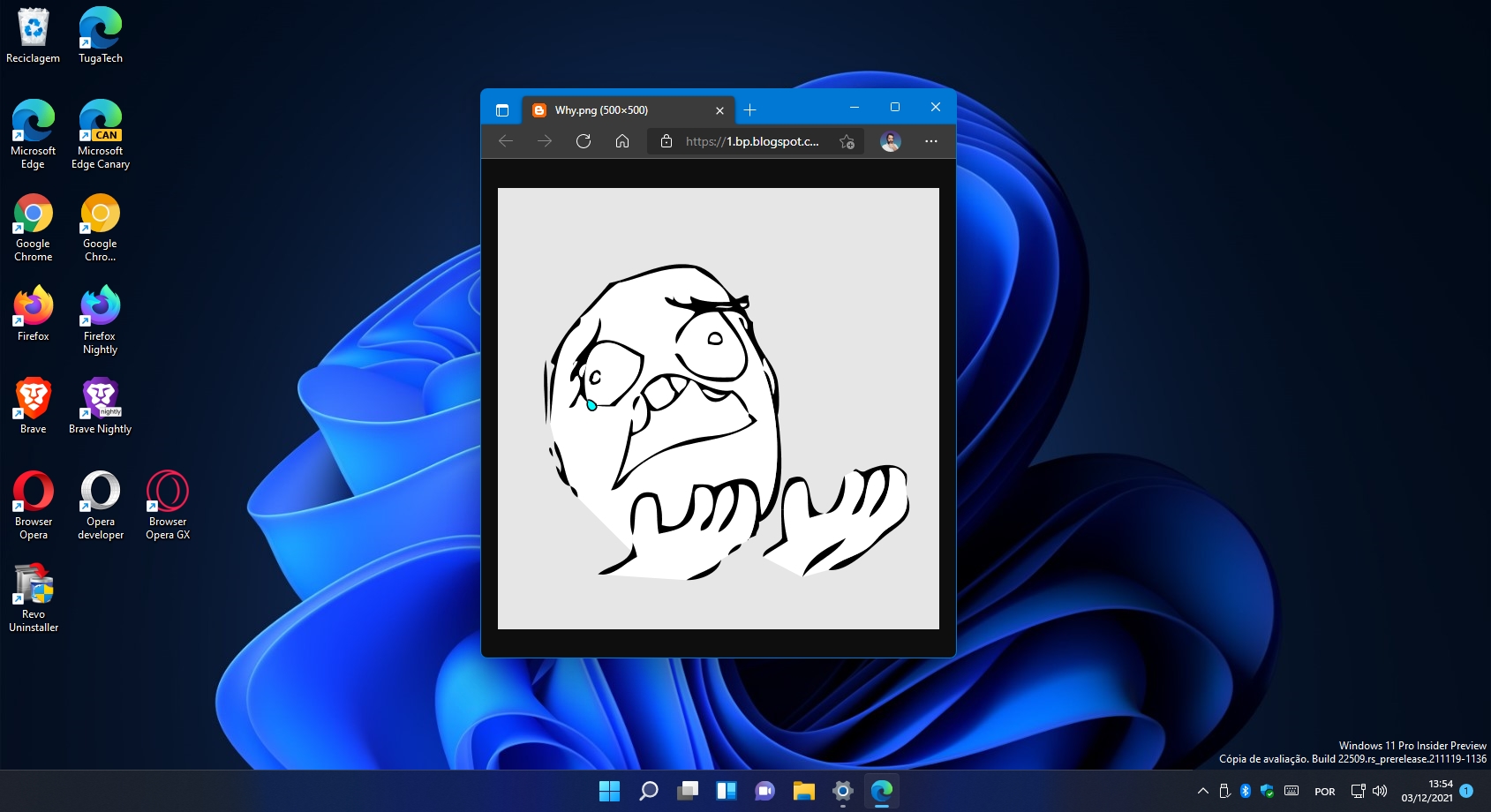Open the Revo Uninstaller shortcut
Image resolution: width=1491 pixels, height=812 pixels.
click(34, 598)
